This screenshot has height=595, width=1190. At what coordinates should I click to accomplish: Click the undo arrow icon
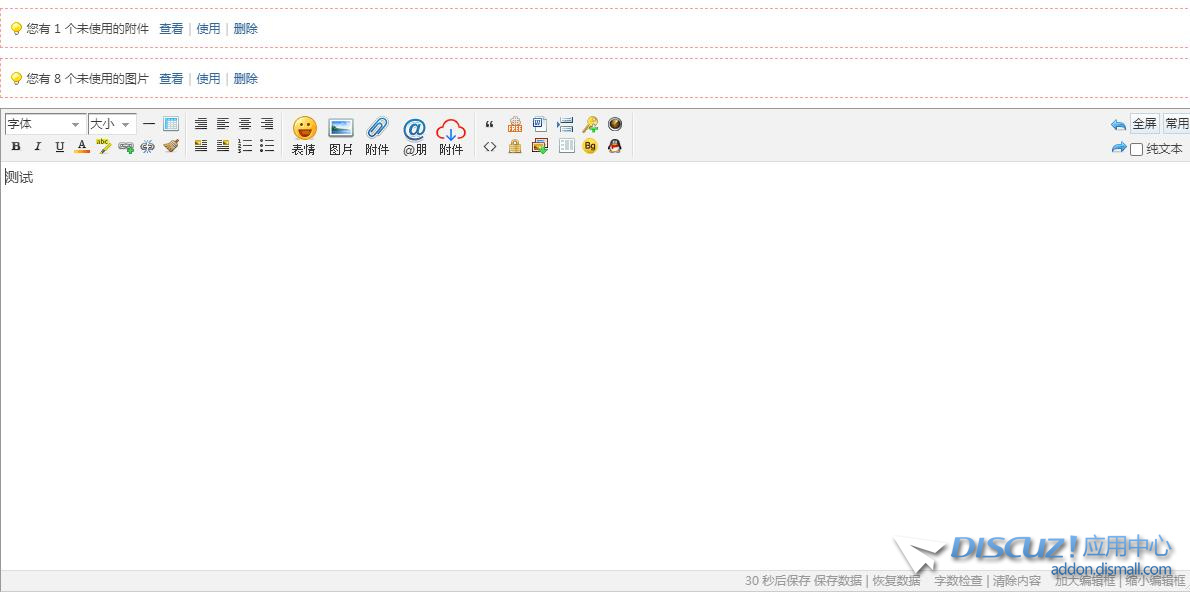(x=1118, y=125)
